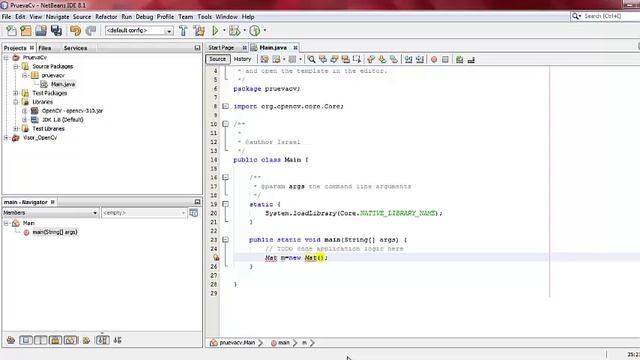640x360 pixels.
Task: Toggle Show Inherited Members in the Navigator
Action: pos(11,340)
